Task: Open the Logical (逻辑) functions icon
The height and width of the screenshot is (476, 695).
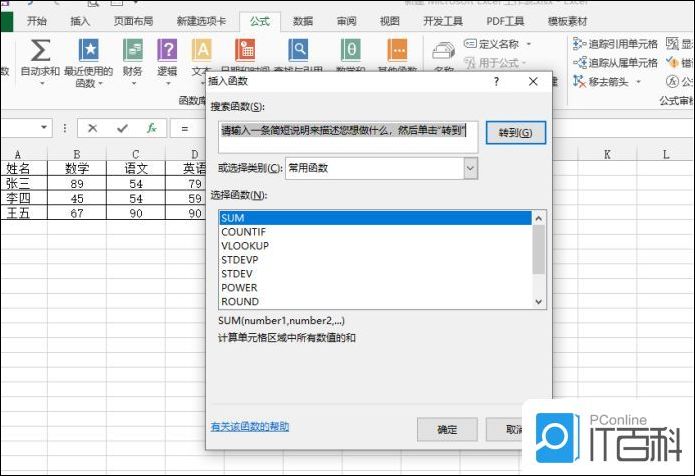Action: click(x=167, y=50)
